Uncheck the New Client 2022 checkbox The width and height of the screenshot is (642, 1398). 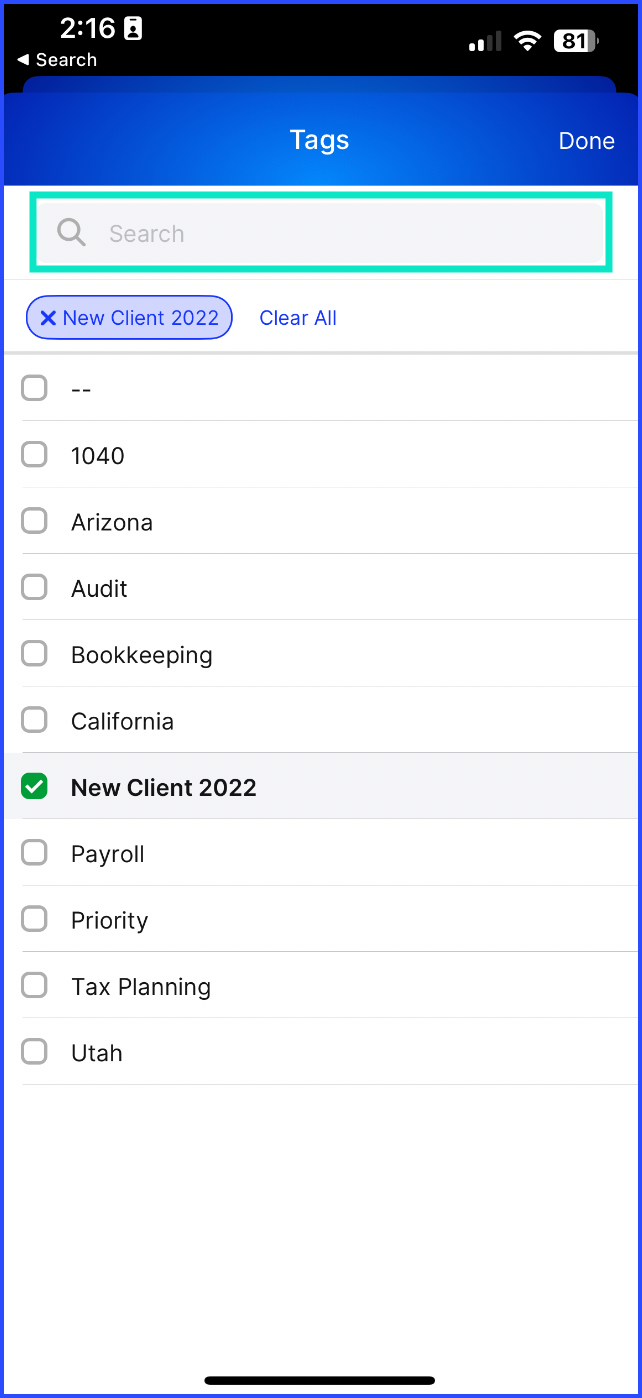click(x=34, y=787)
